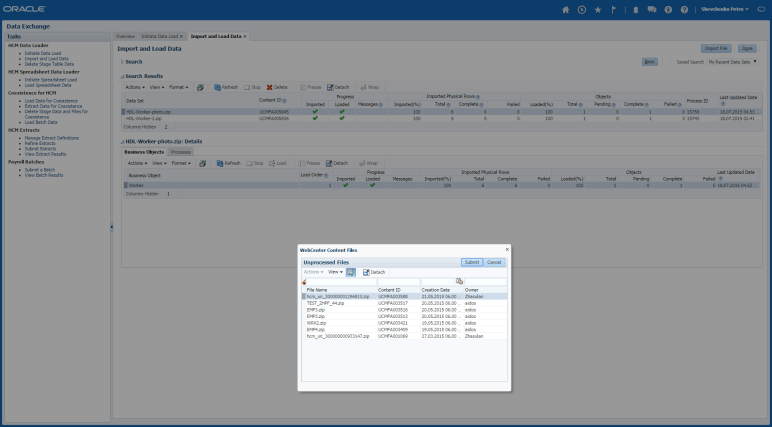Open date picker icon in Creation Date filter

click(x=459, y=282)
